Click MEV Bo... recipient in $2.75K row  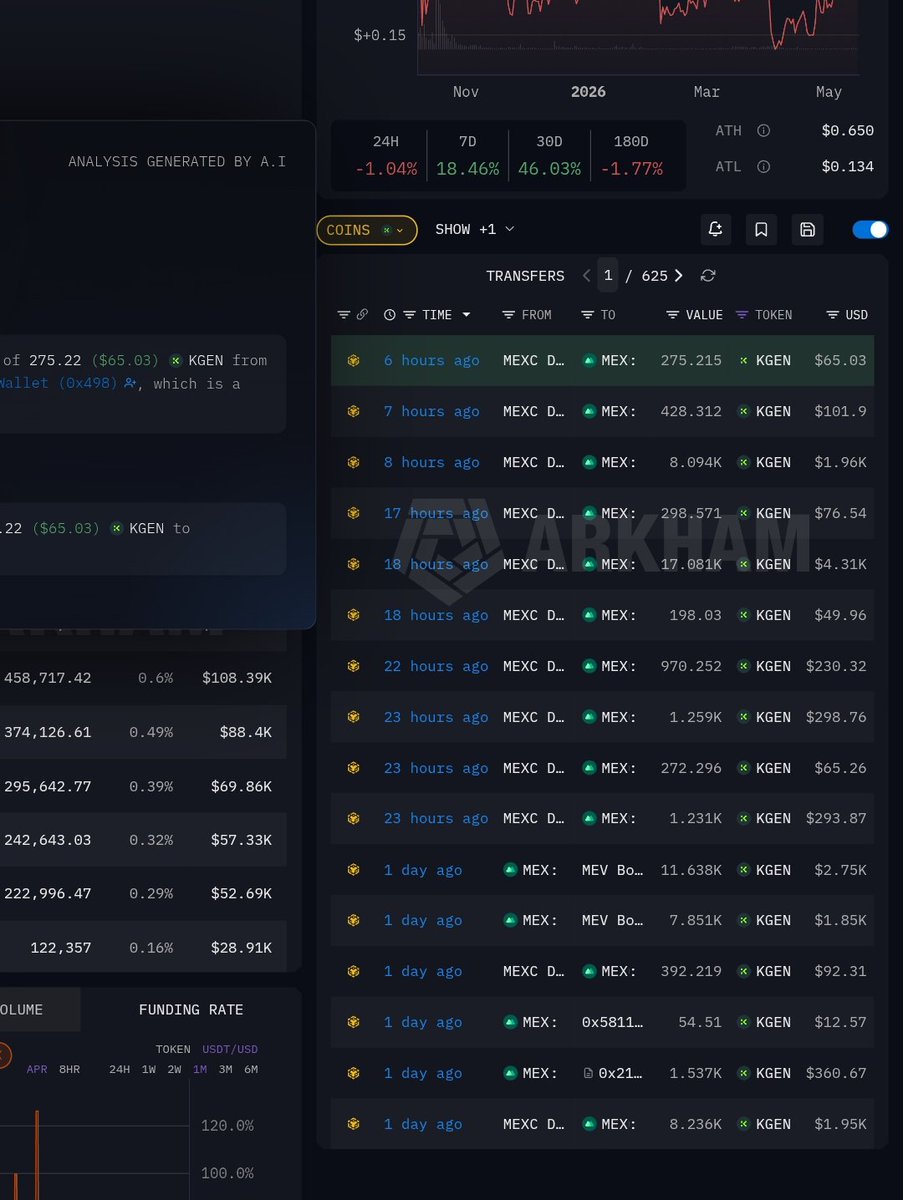(x=613, y=871)
